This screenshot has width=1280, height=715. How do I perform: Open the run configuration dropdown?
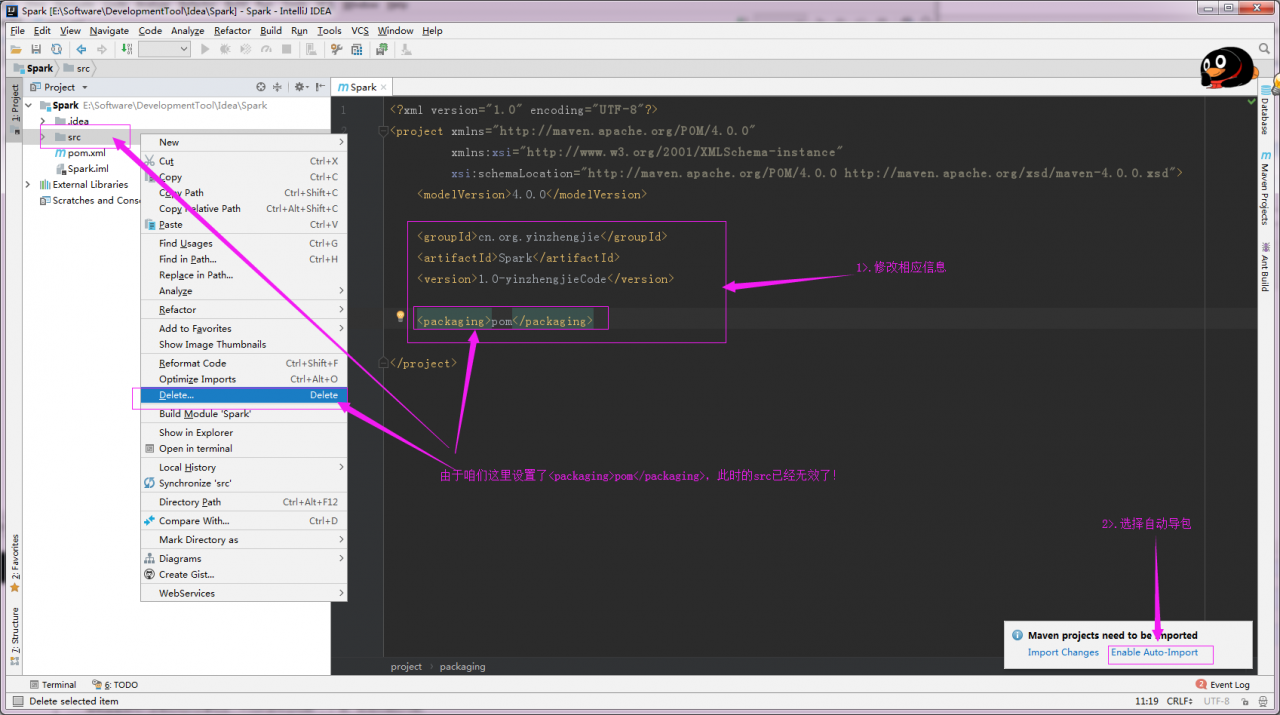[x=164, y=49]
